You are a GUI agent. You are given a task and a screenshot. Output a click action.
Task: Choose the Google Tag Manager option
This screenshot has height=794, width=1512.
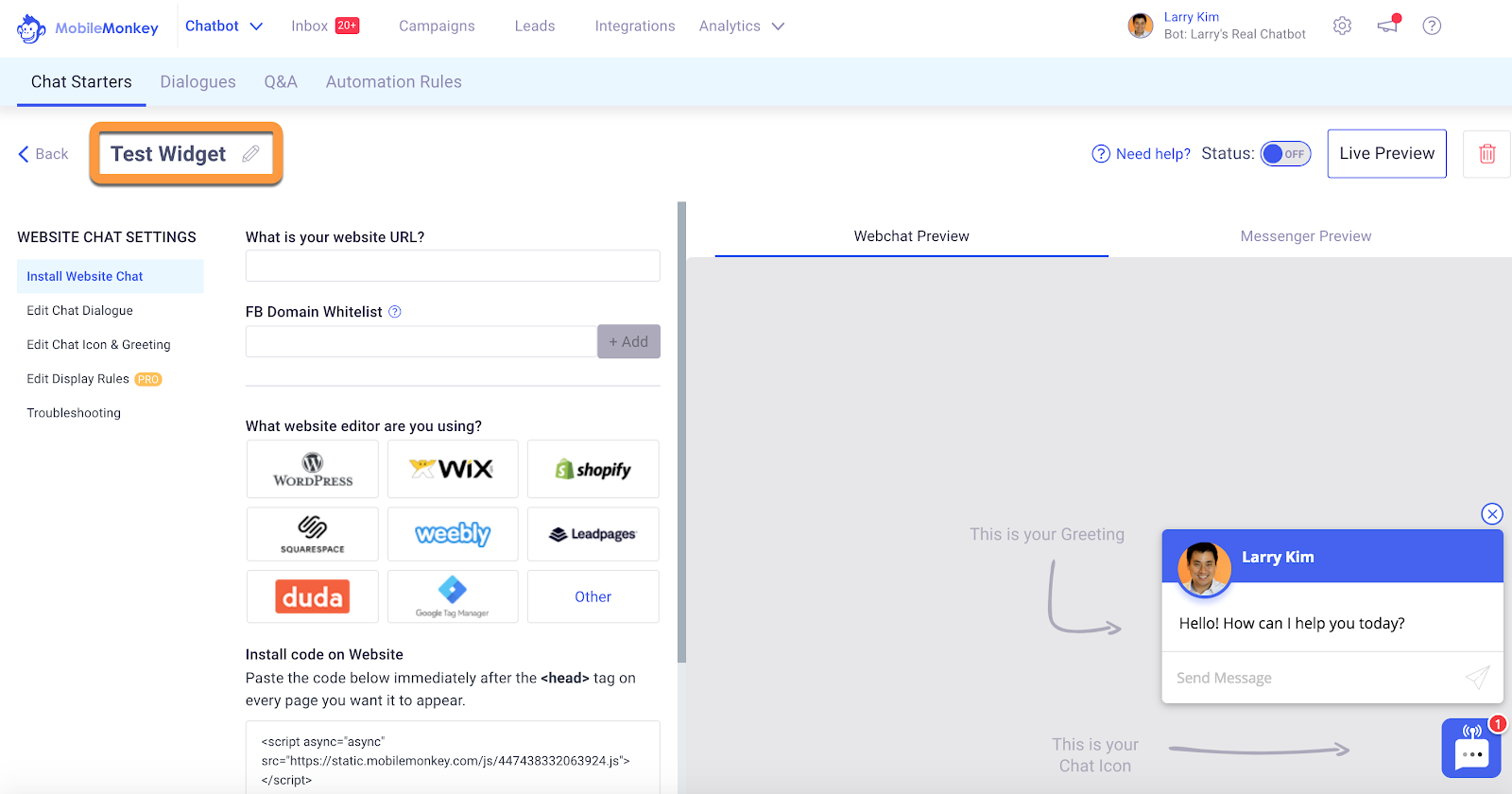(x=453, y=596)
